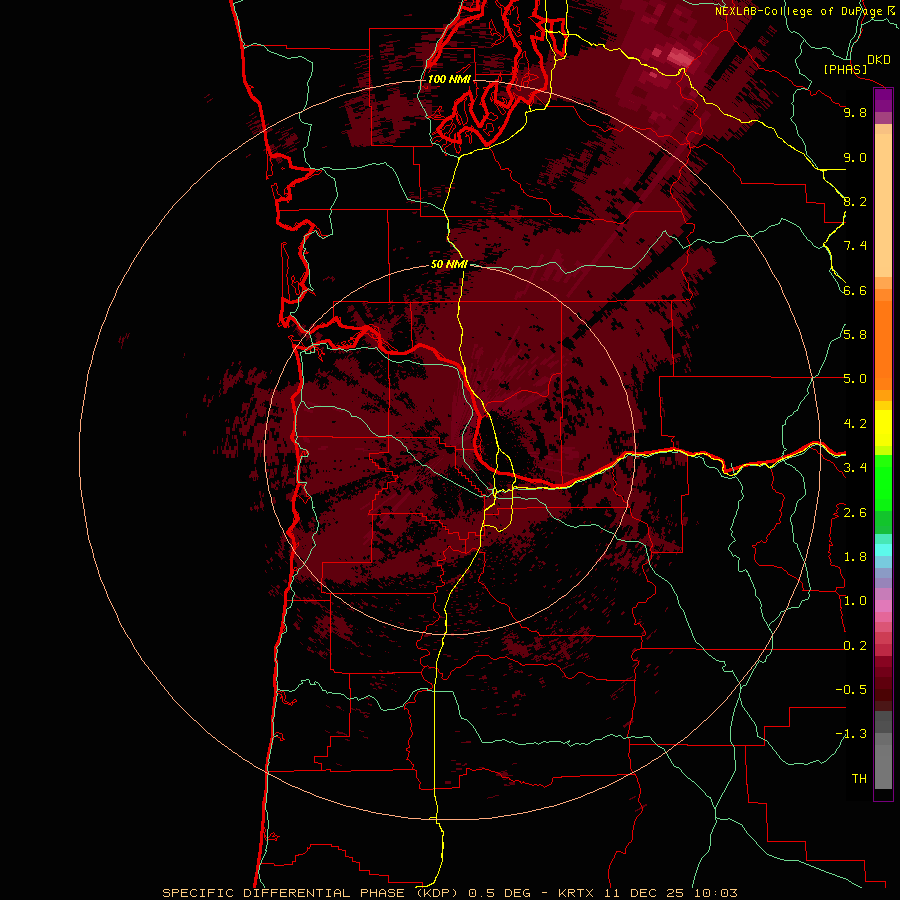Screen dimensions: 900x900
Task: Click the 6.6 legend value
Action: click(x=855, y=290)
